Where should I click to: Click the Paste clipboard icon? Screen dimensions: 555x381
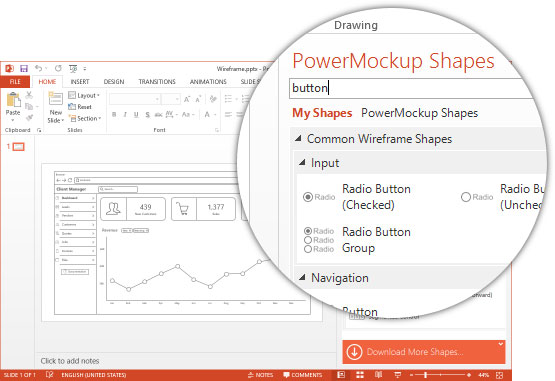13,99
